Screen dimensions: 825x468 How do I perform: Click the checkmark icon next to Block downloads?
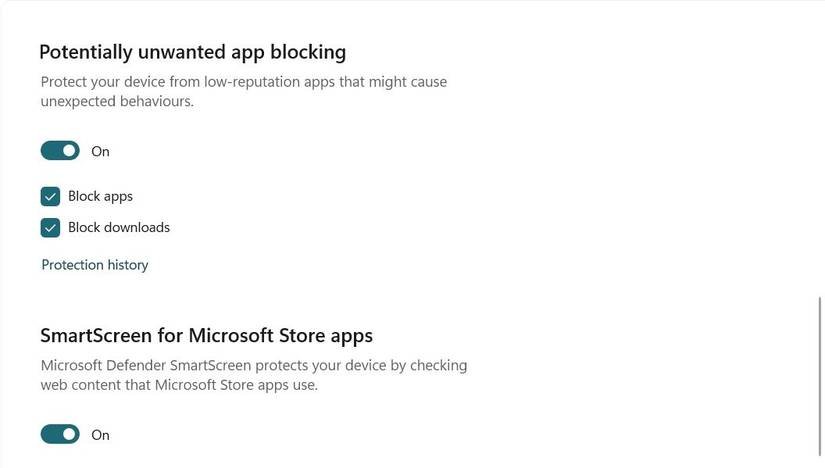click(x=51, y=228)
